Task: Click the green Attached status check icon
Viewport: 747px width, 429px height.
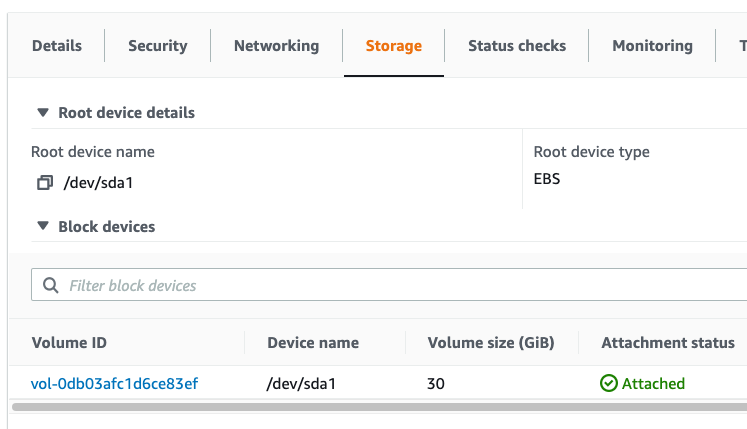Action: coord(609,383)
